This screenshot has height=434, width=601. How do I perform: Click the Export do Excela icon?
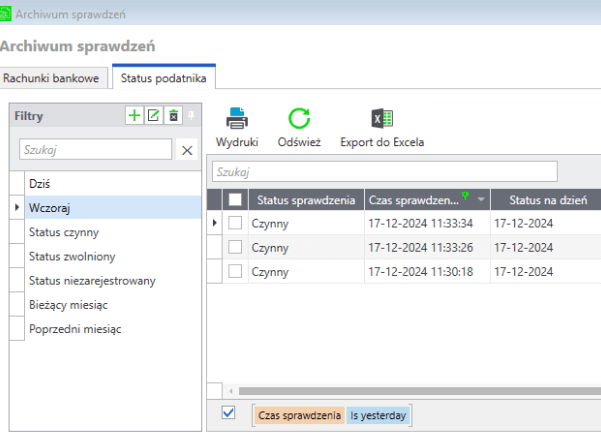(x=382, y=119)
